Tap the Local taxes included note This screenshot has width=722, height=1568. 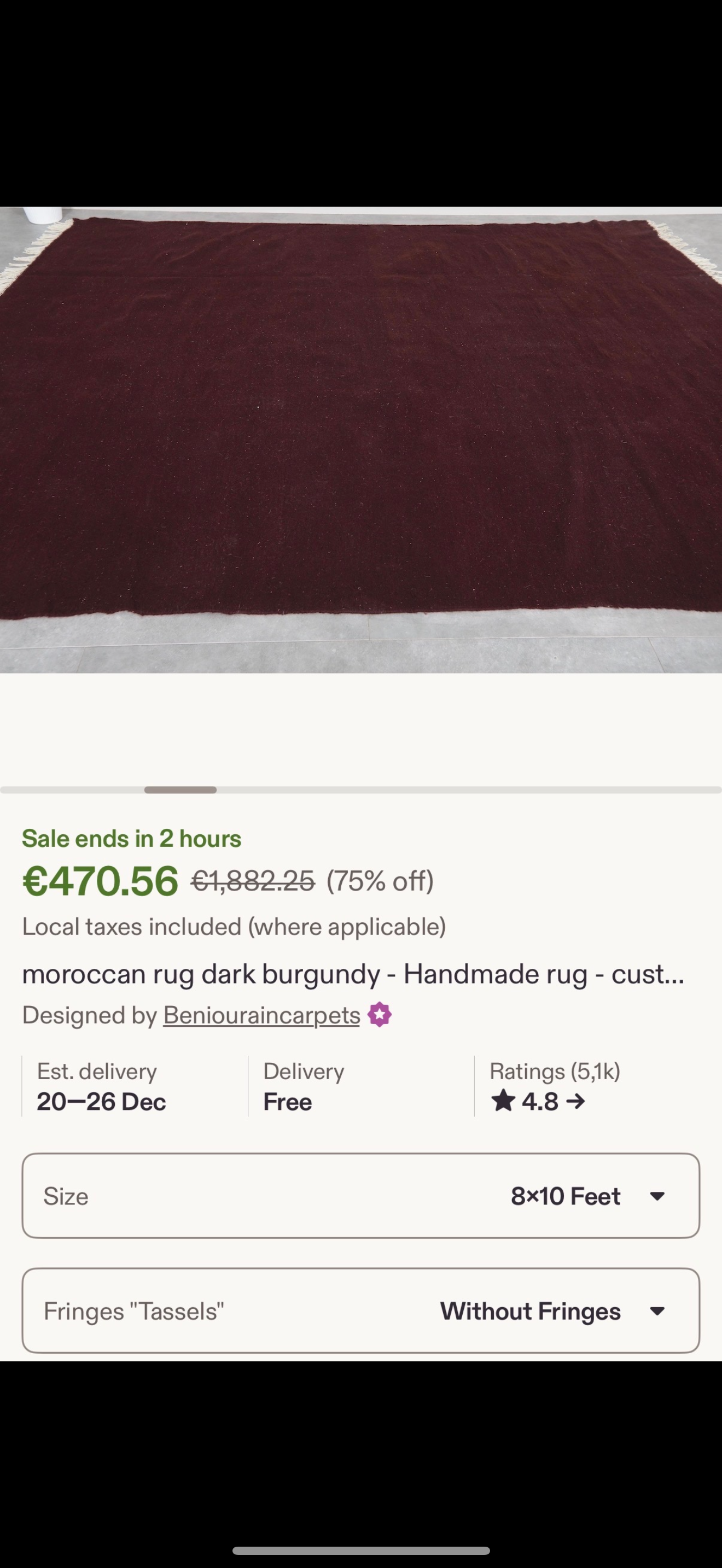[234, 927]
